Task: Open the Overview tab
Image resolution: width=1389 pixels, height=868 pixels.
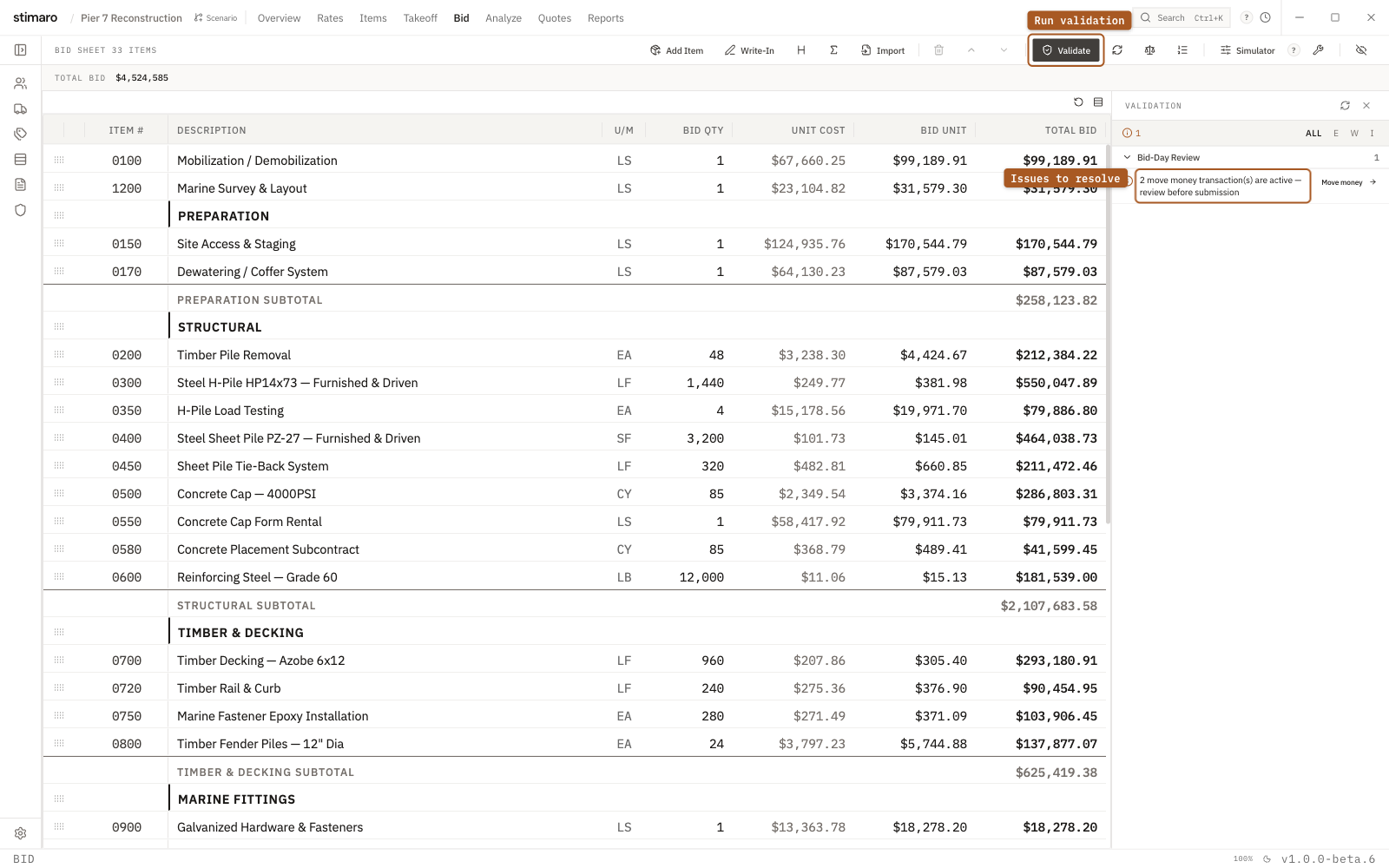Action: (x=279, y=17)
